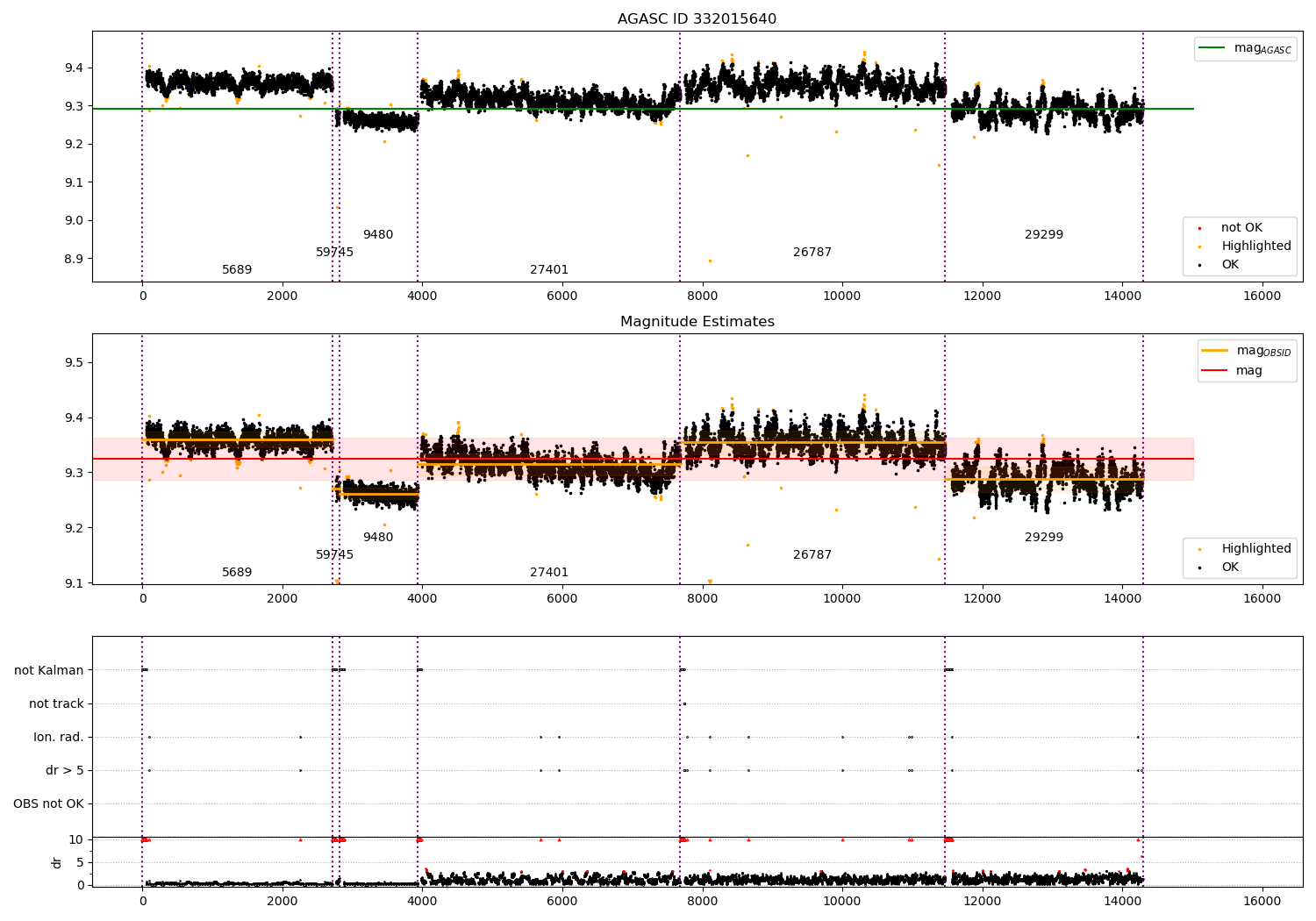Click obsid label 26787 in the top plot

(812, 253)
